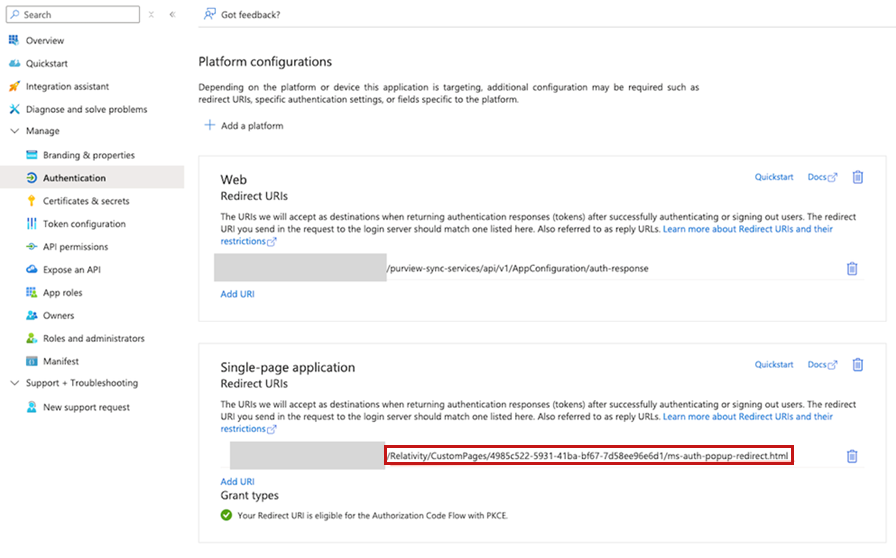Click the Owners people icon
Screen dimensions: 896x558
click(x=31, y=315)
